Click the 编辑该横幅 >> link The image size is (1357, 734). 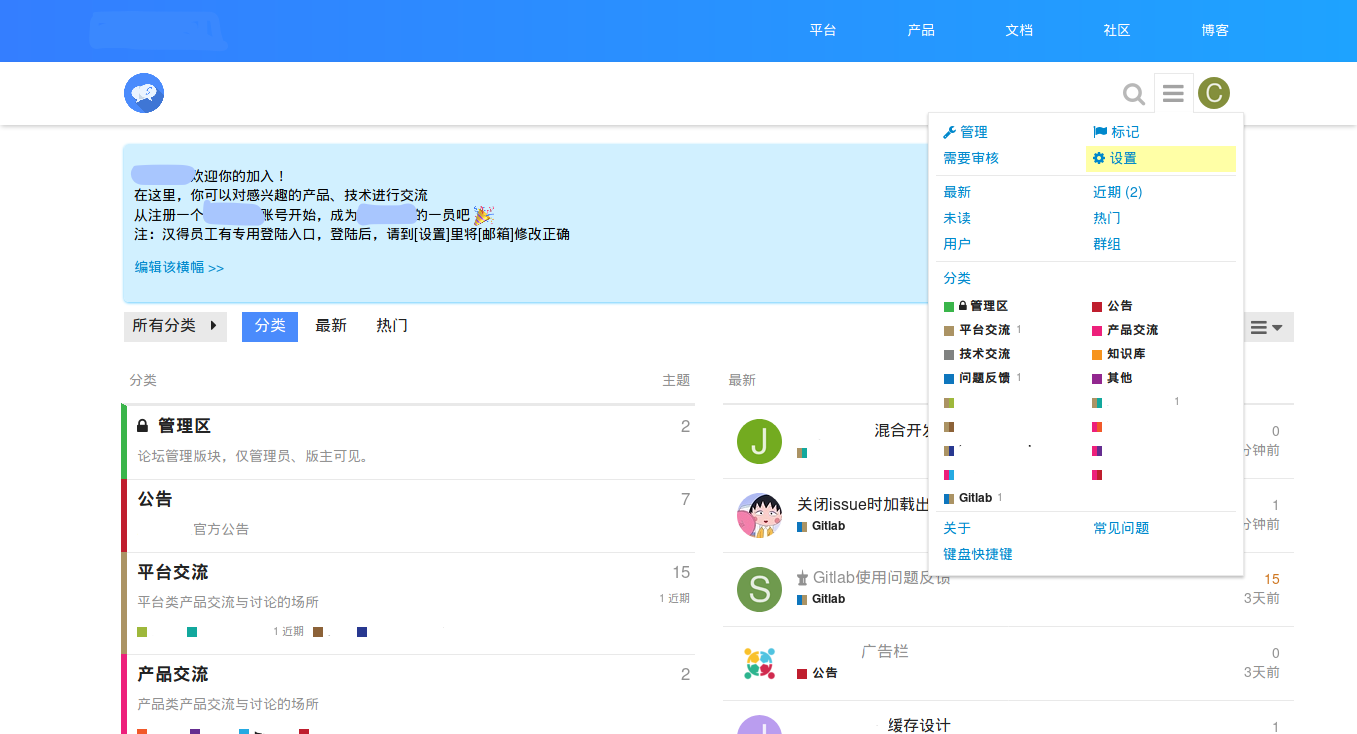pyautogui.click(x=178, y=267)
